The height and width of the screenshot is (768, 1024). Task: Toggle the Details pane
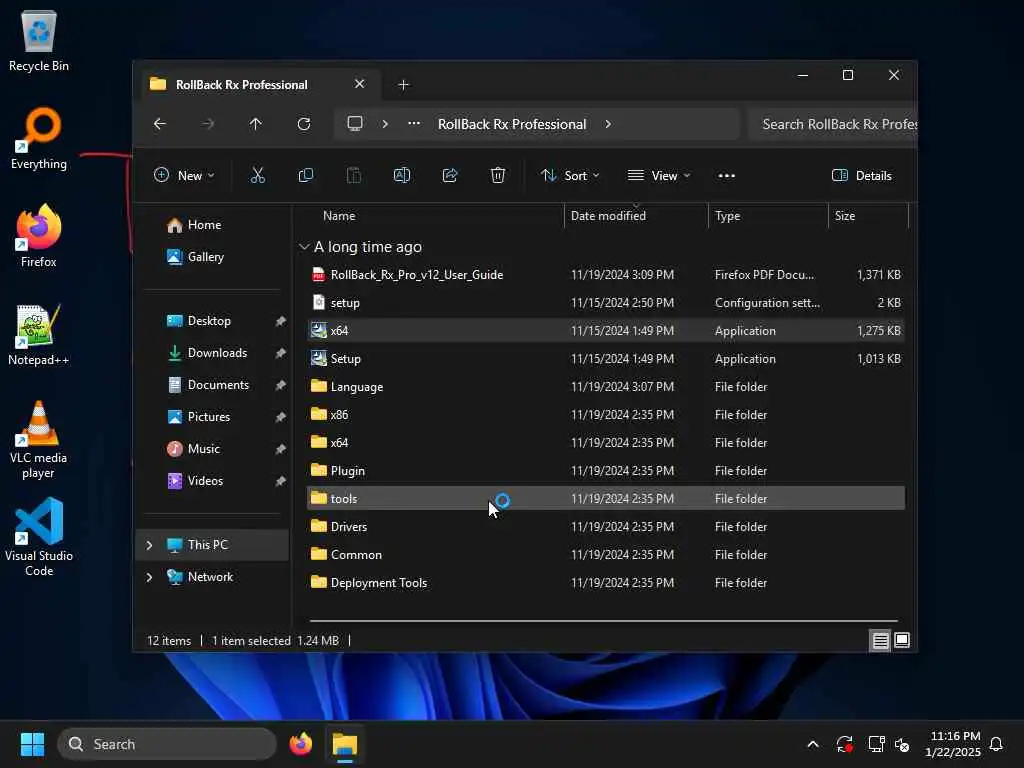click(861, 175)
